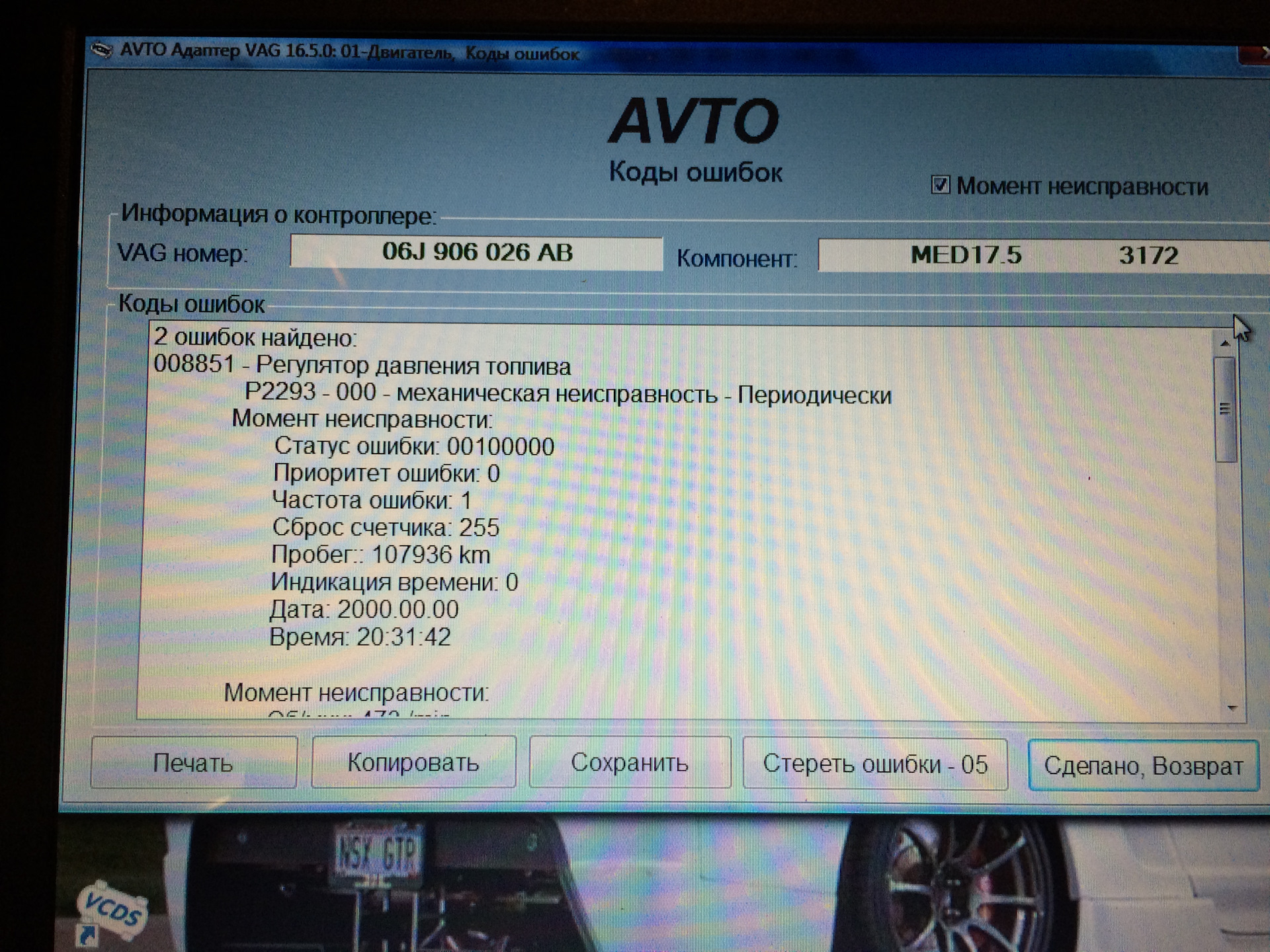Screen dimensions: 1270x952
Task: Toggle the Момент неисправности checkbox
Action: [940, 185]
